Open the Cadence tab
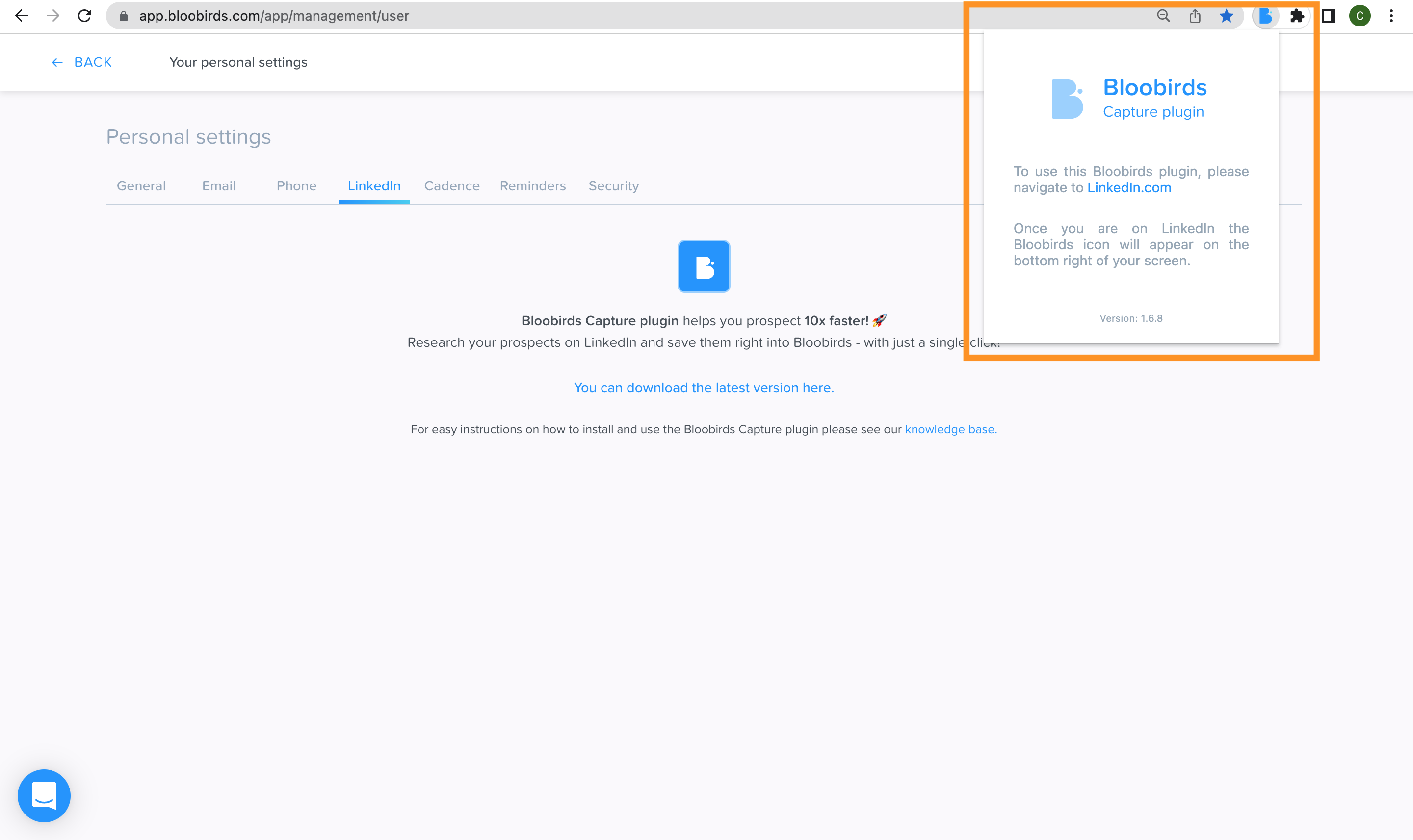Image resolution: width=1413 pixels, height=840 pixels. (x=451, y=185)
